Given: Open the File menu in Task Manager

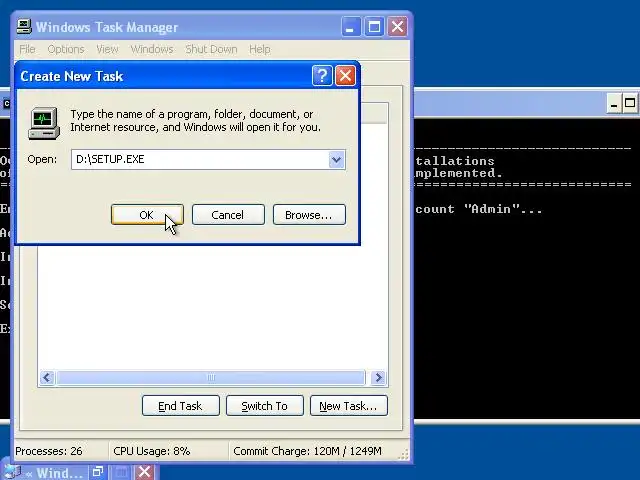Looking at the screenshot, I should pos(27,49).
